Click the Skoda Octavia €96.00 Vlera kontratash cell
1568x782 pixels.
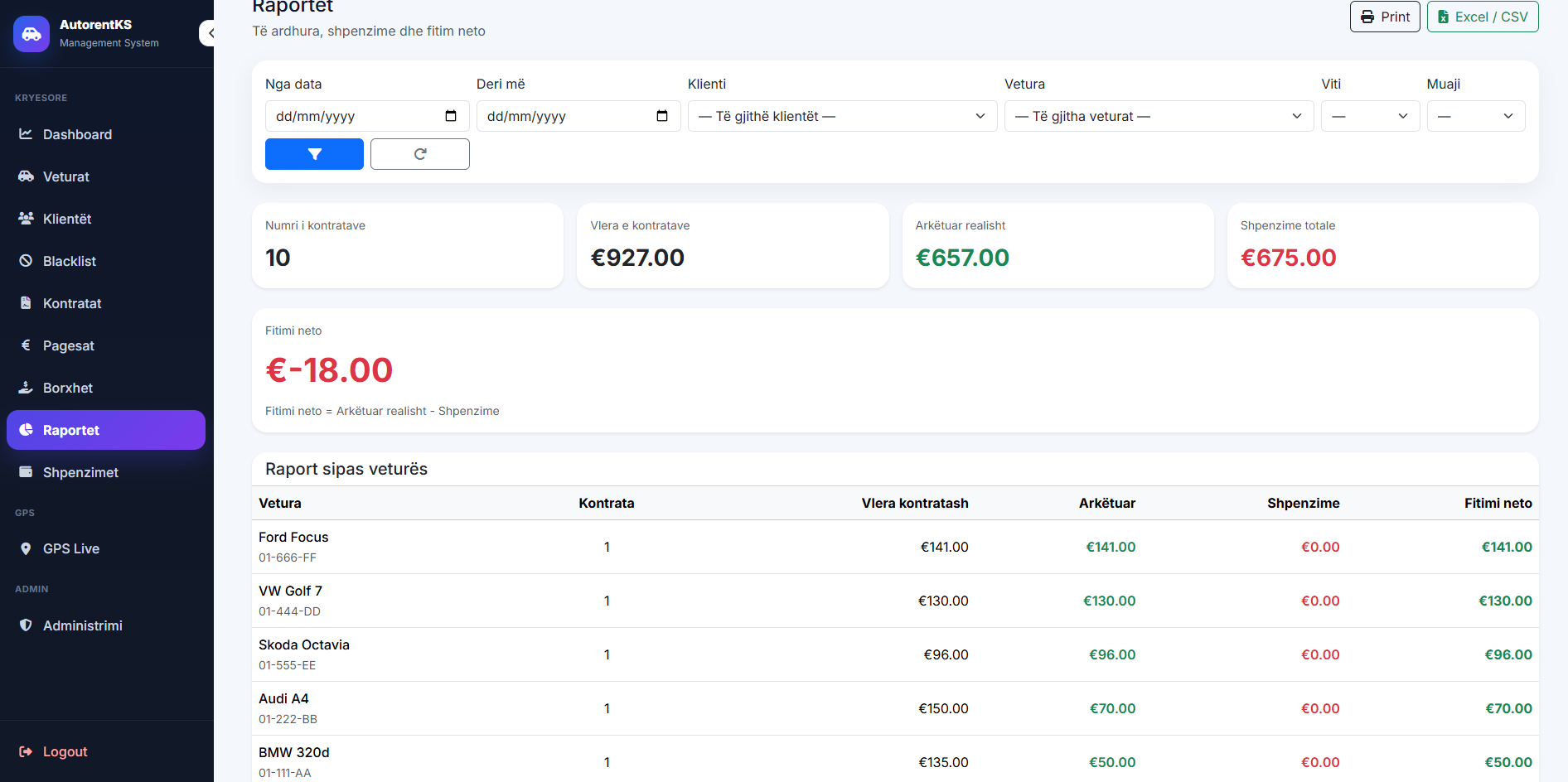click(946, 654)
